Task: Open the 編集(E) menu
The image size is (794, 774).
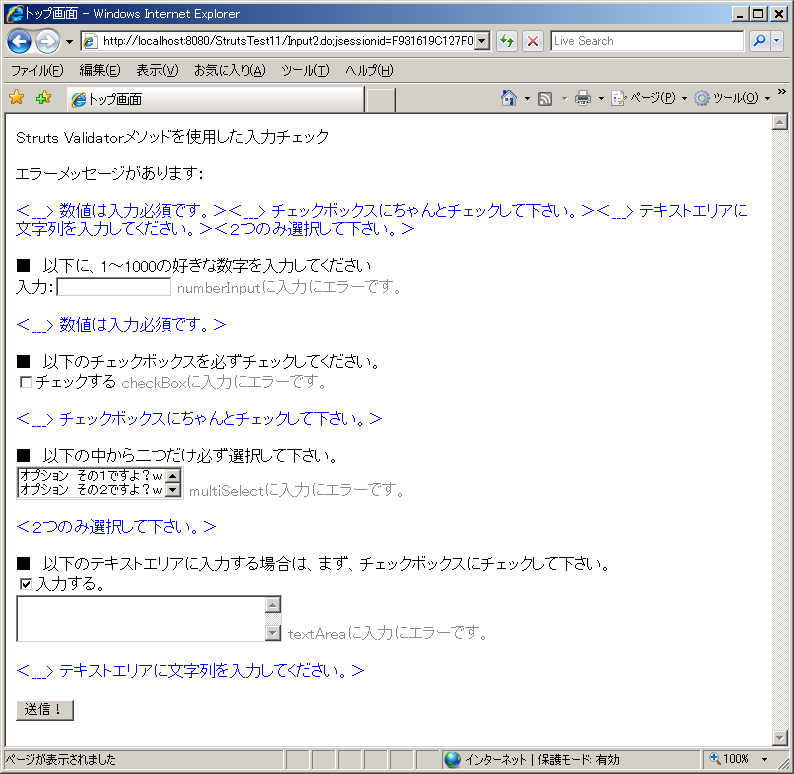Action: [x=100, y=70]
